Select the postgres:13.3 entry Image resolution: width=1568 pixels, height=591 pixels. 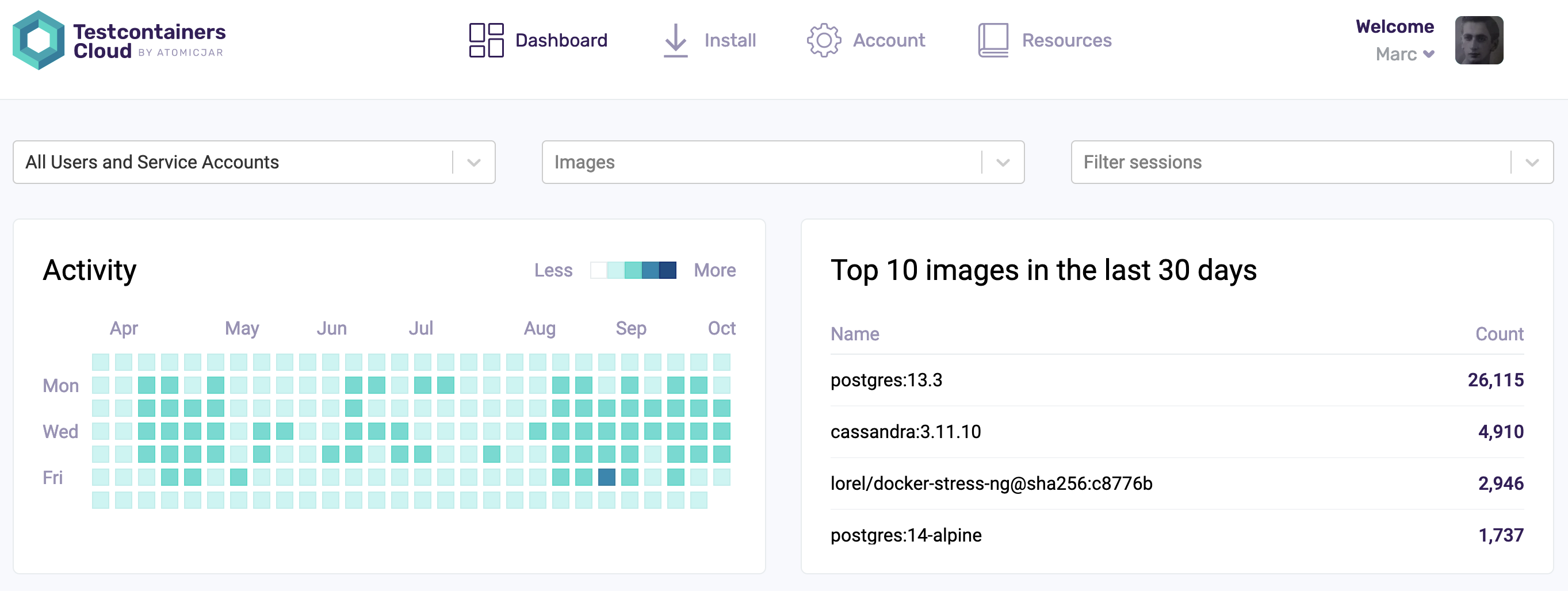(886, 381)
